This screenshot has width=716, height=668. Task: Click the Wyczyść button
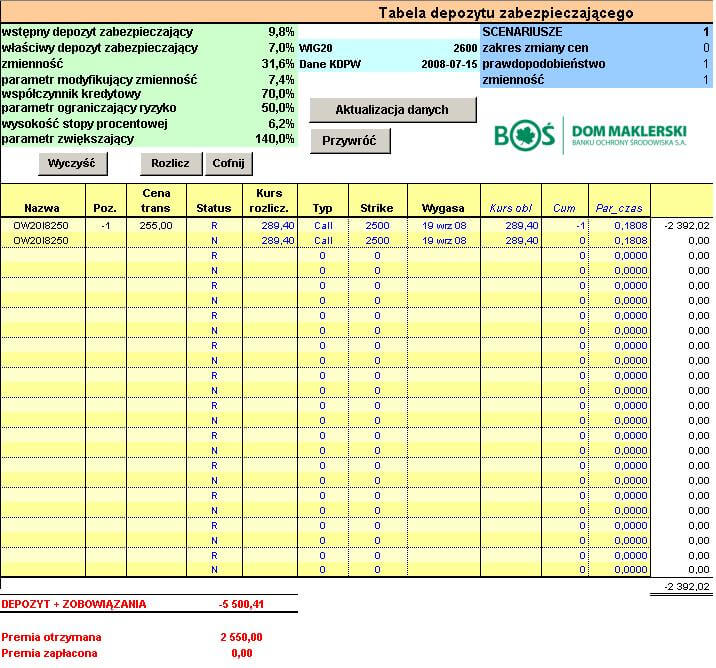pyautogui.click(x=71, y=163)
